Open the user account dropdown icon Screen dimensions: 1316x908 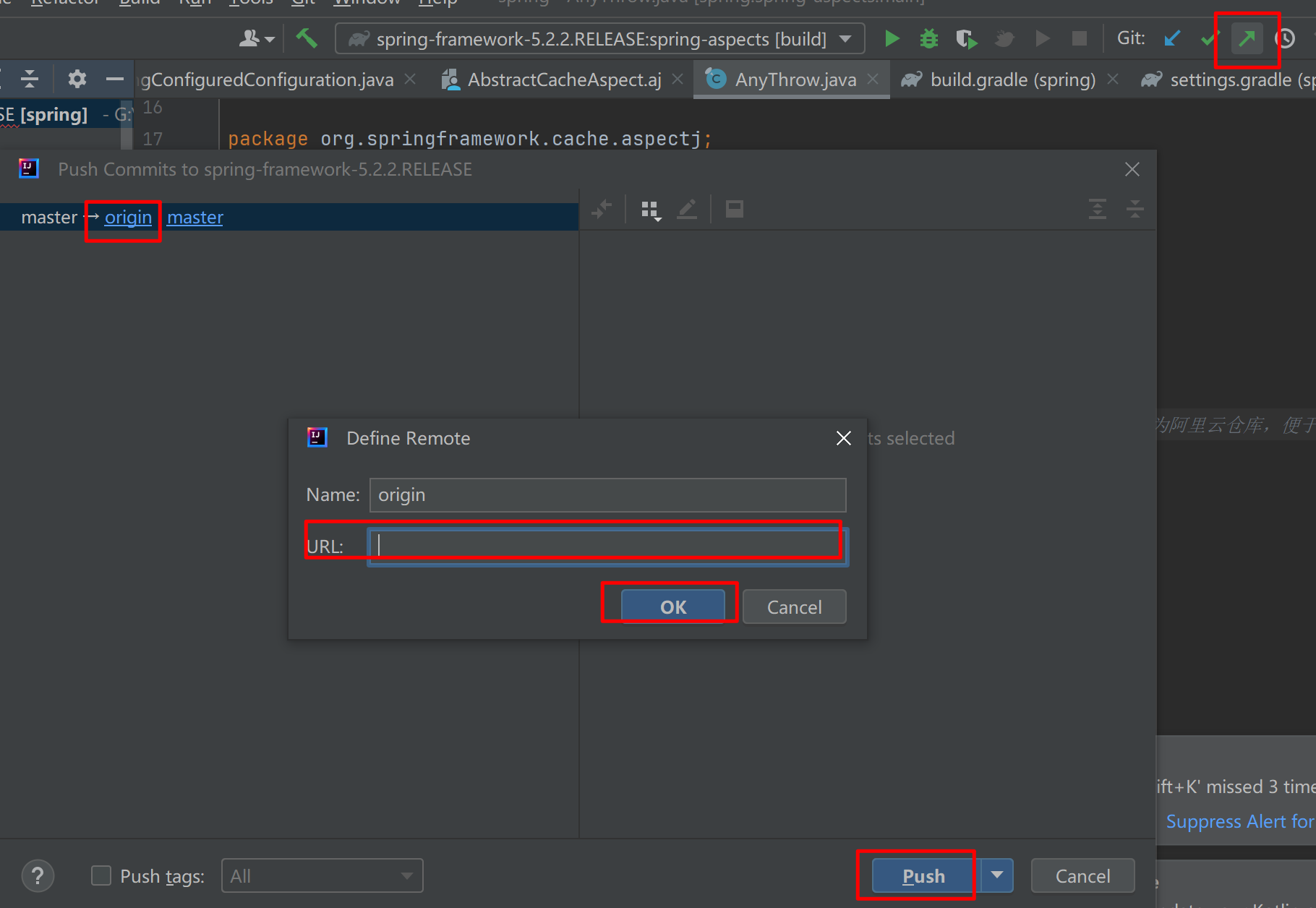[x=257, y=38]
